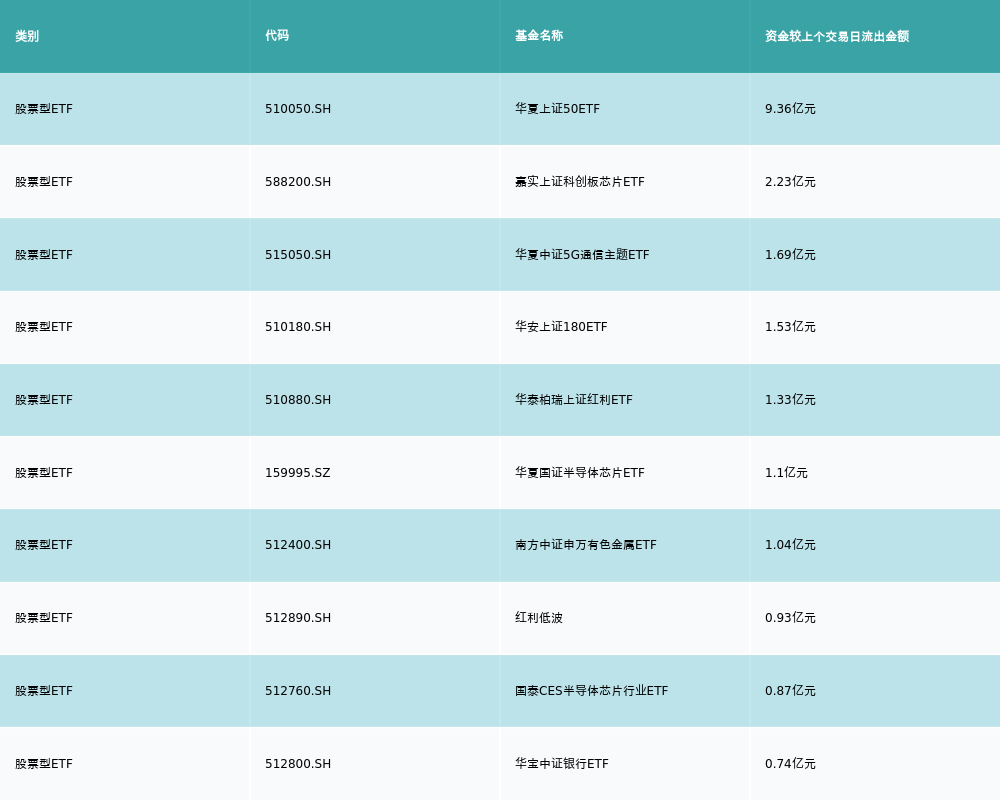This screenshot has width=1000, height=800.
Task: Click fund code 159995.SZ
Action: (297, 473)
